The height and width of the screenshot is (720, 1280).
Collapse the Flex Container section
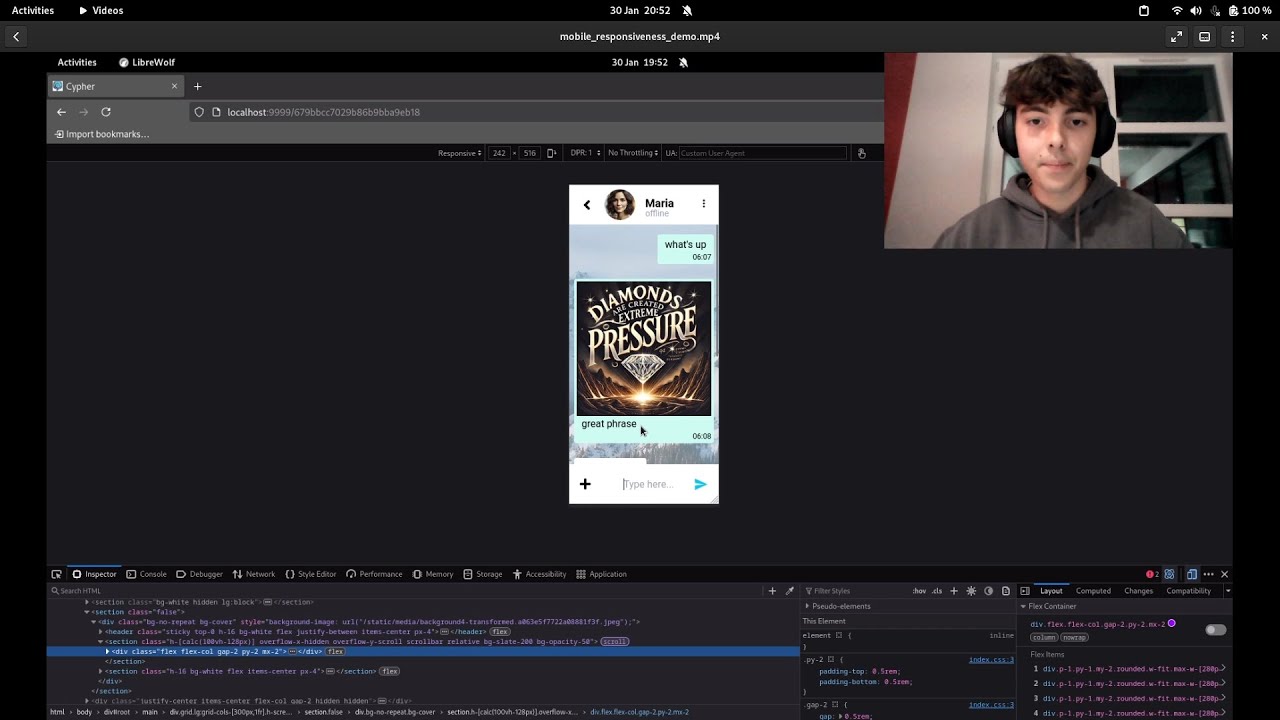[x=1024, y=606]
